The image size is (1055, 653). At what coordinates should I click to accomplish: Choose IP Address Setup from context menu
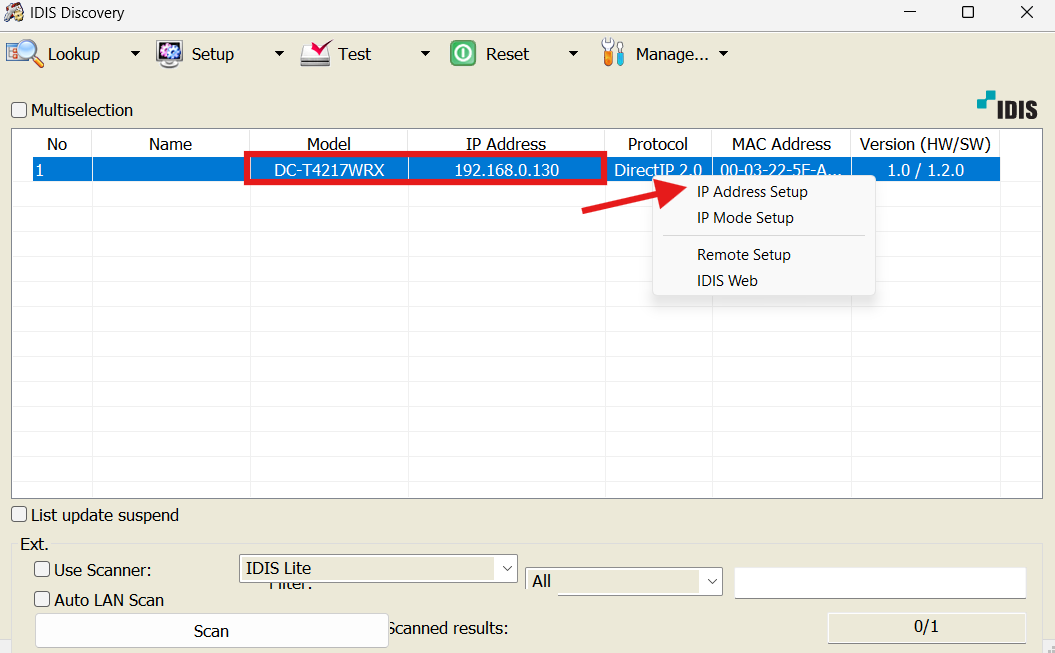pyautogui.click(x=752, y=192)
